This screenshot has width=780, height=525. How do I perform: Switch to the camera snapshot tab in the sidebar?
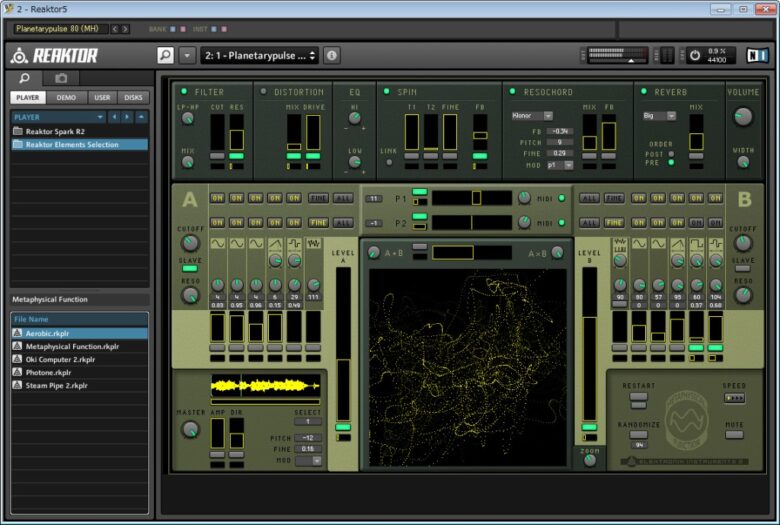click(61, 77)
